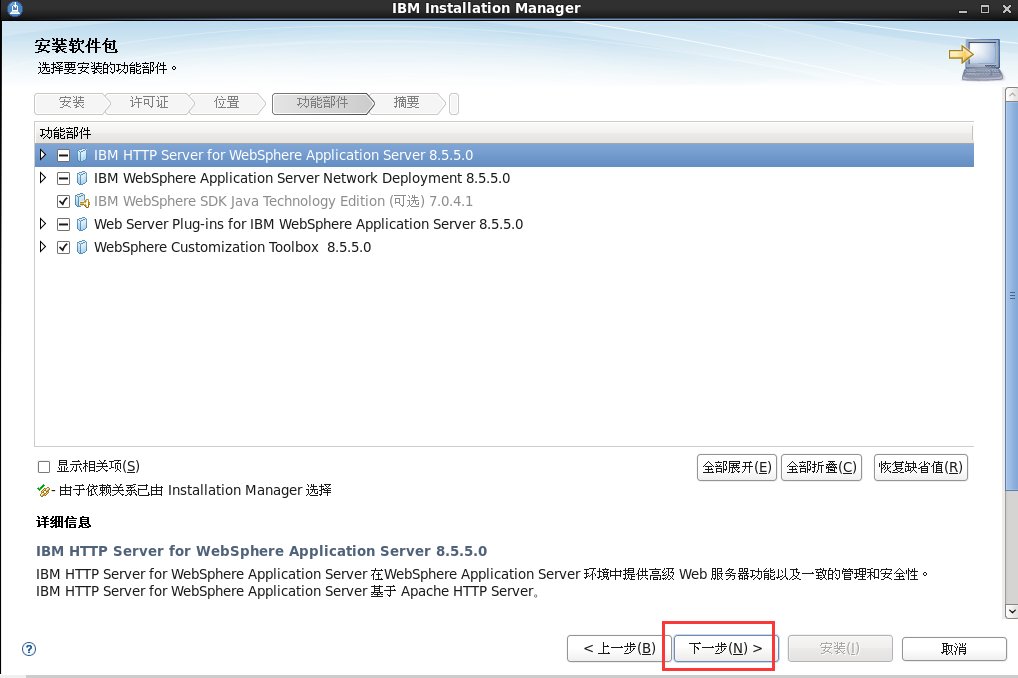1018x678 pixels.
Task: Click the vertical scrollbar thumb
Action: (x=1012, y=295)
